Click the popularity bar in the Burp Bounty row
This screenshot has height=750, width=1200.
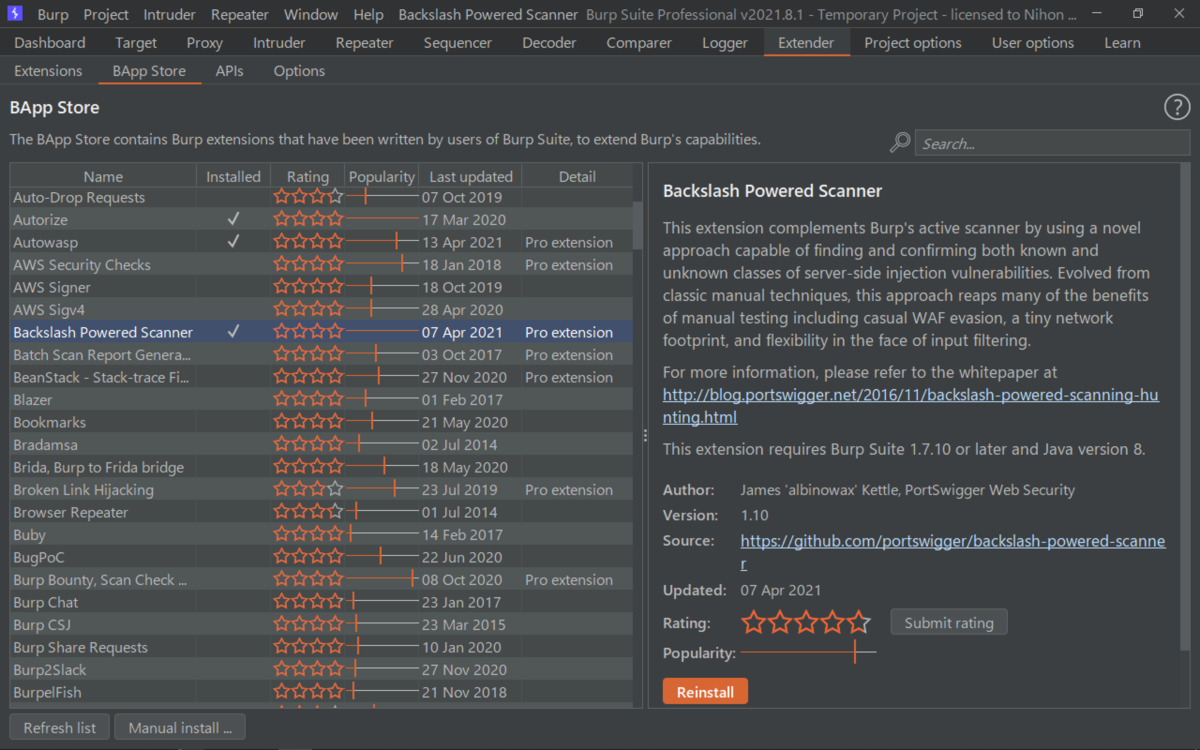tap(381, 579)
